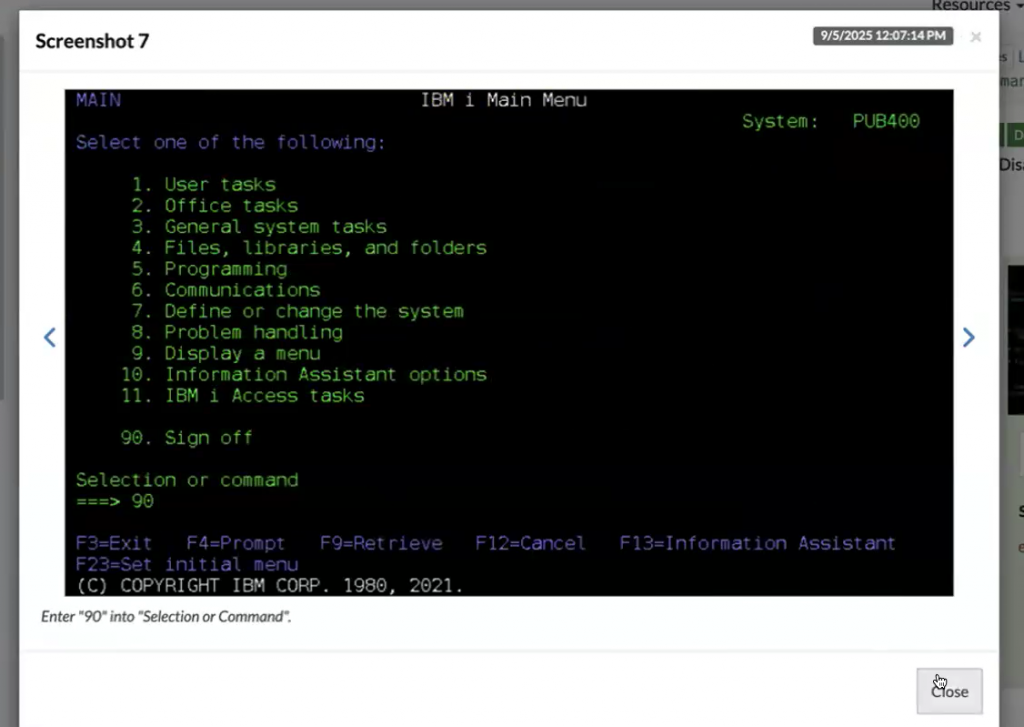This screenshot has height=727, width=1024.
Task: Click the F9=Retrieve function key label
Action: [381, 543]
